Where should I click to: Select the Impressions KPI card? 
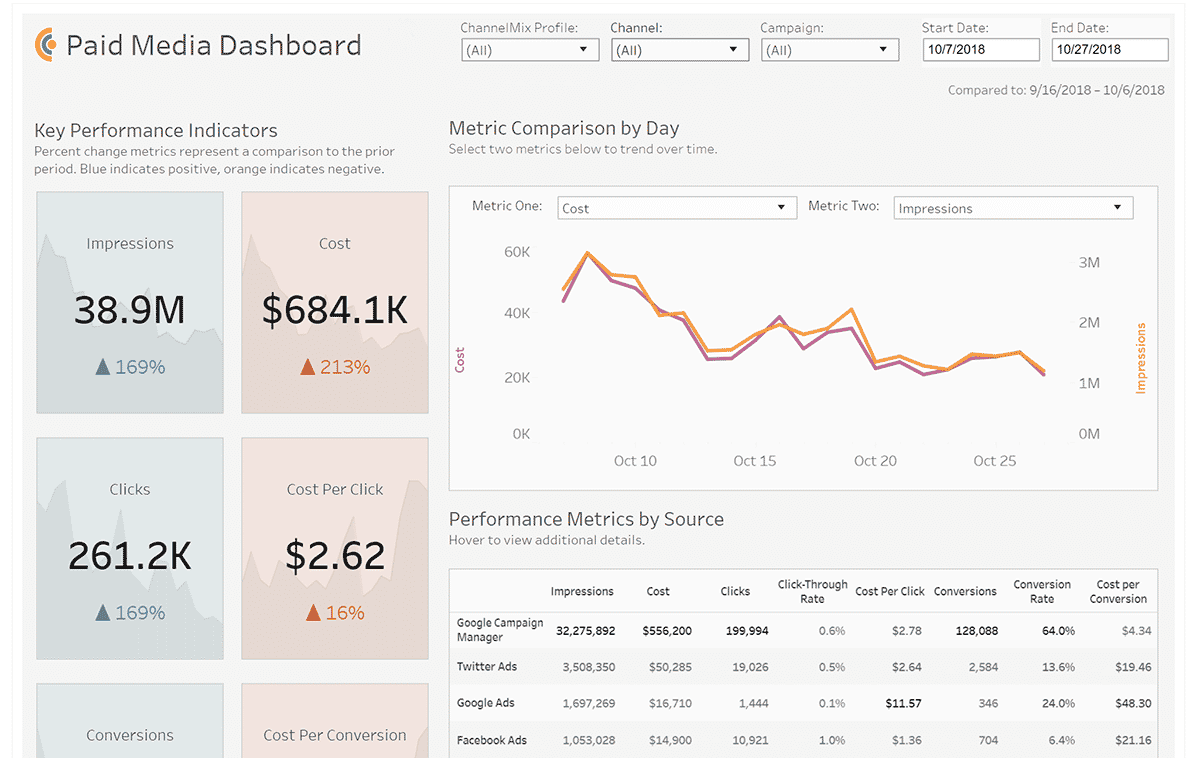pyautogui.click(x=130, y=302)
